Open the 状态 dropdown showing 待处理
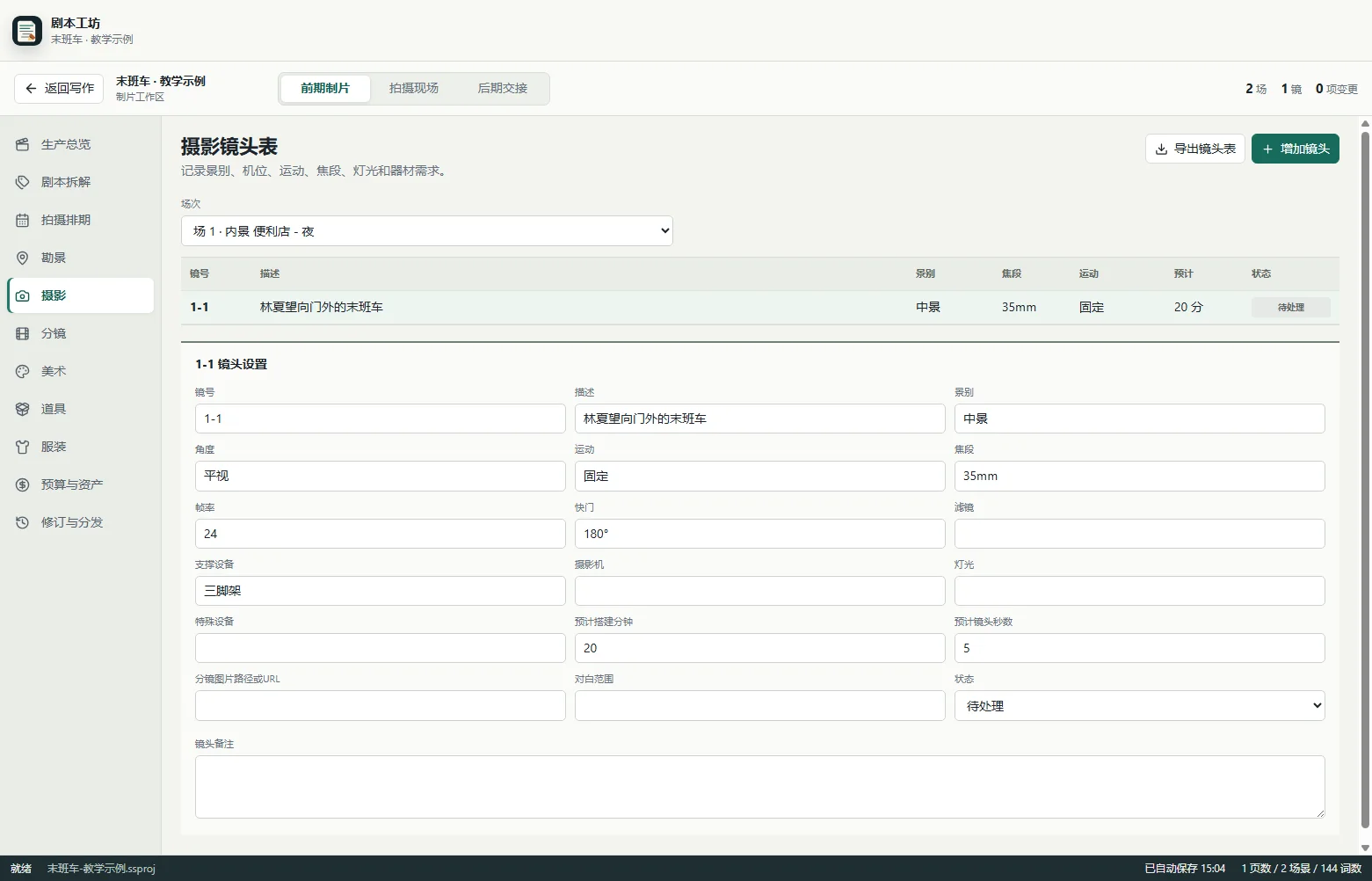 (1140, 705)
